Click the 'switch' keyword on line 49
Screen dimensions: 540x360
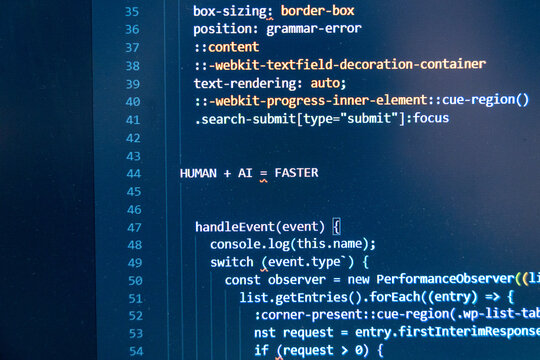click(232, 262)
